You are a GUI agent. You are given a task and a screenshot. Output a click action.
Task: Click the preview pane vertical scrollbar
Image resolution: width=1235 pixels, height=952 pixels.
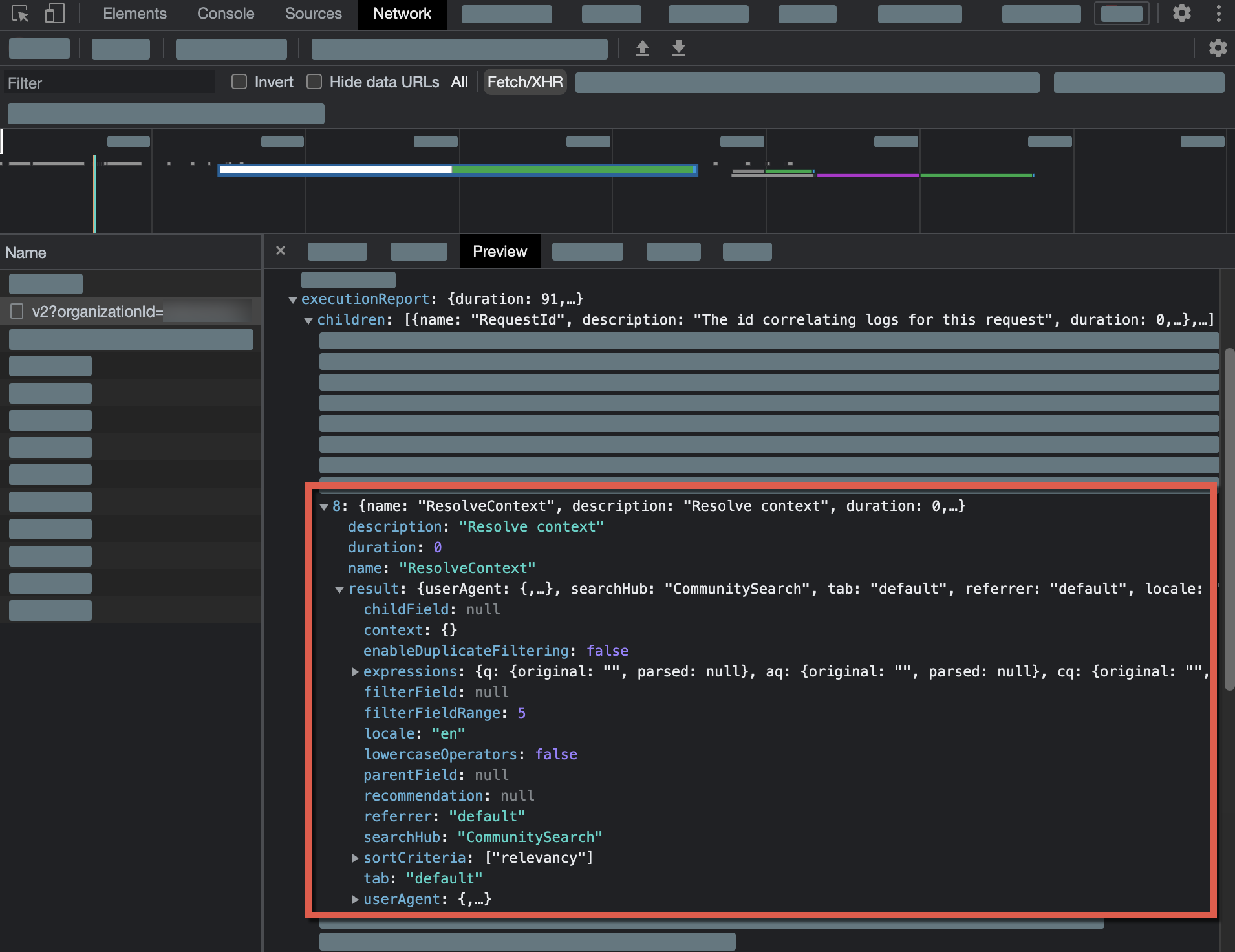tap(1229, 519)
